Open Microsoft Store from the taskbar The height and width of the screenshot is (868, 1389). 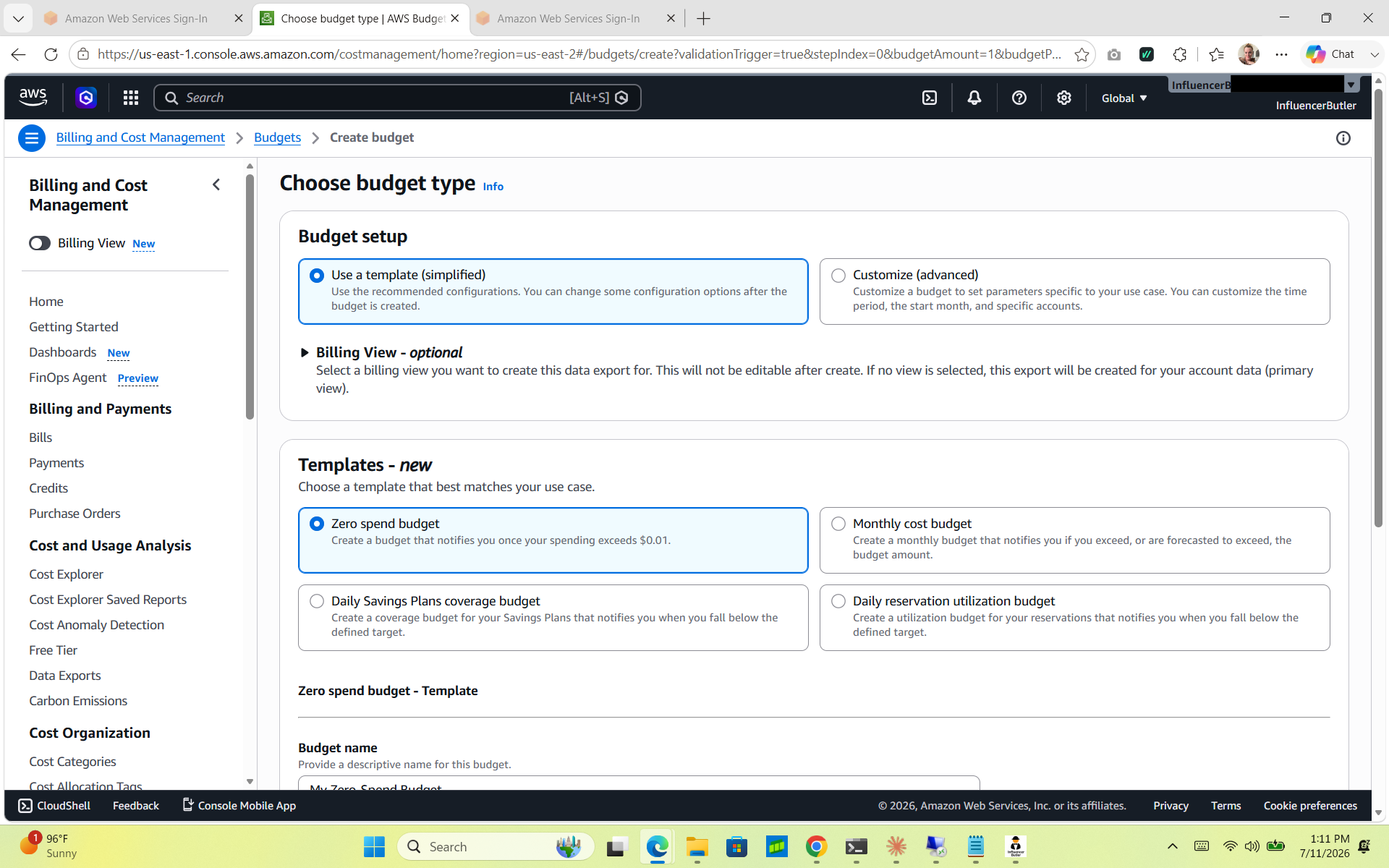[x=736, y=846]
